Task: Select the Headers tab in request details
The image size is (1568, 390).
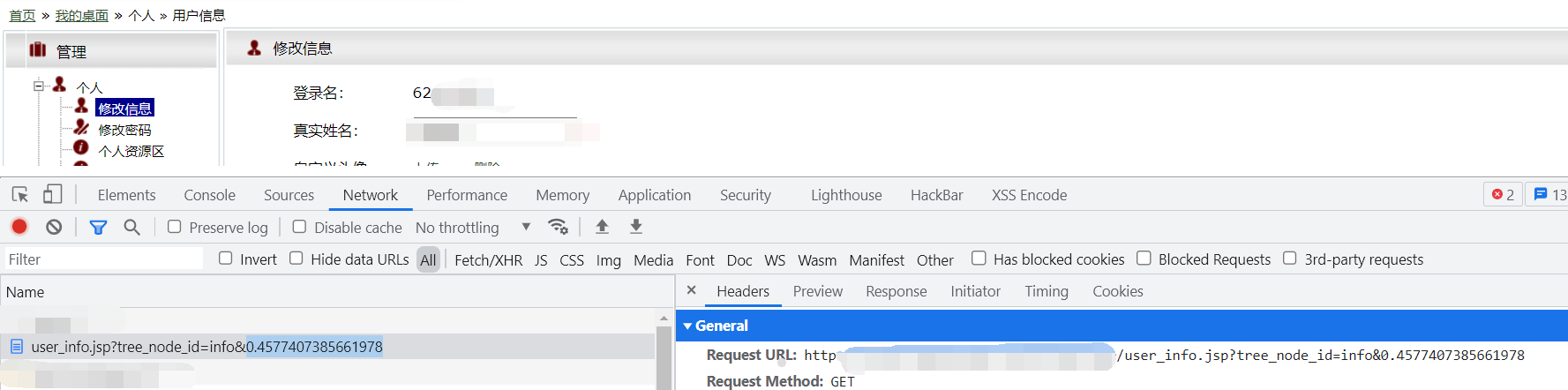Action: 743,290
